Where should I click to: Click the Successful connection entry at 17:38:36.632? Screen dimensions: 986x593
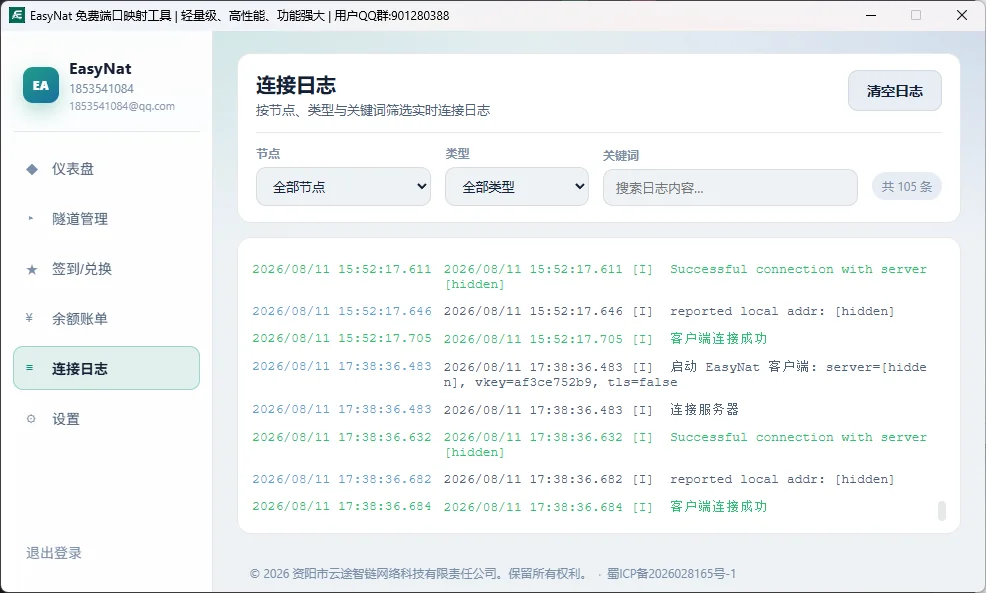(590, 444)
